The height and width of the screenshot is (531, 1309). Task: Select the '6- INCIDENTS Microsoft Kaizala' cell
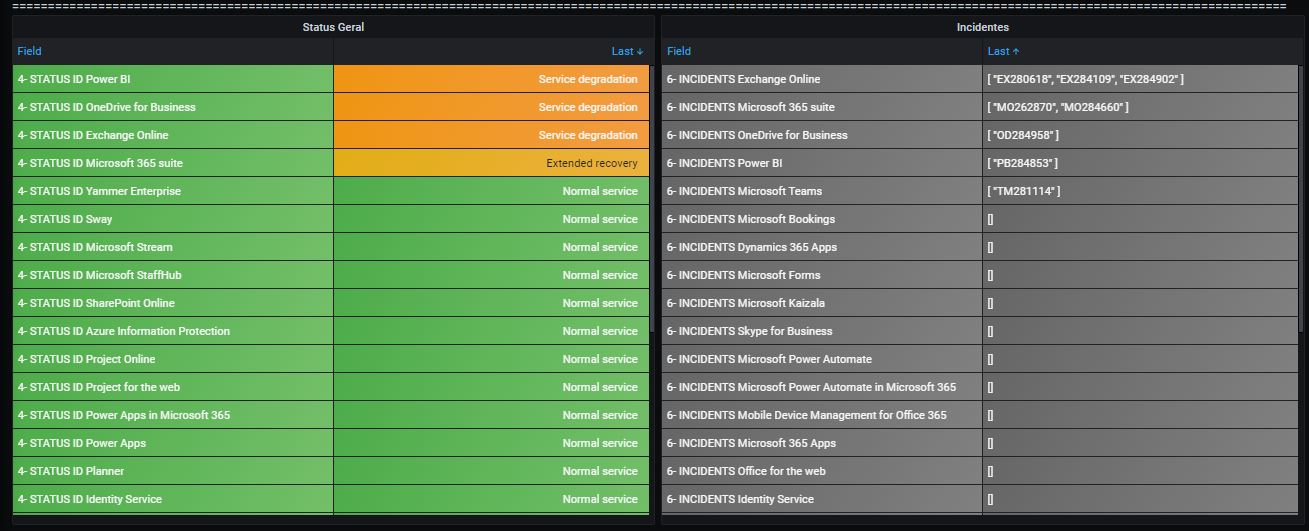tap(822, 303)
